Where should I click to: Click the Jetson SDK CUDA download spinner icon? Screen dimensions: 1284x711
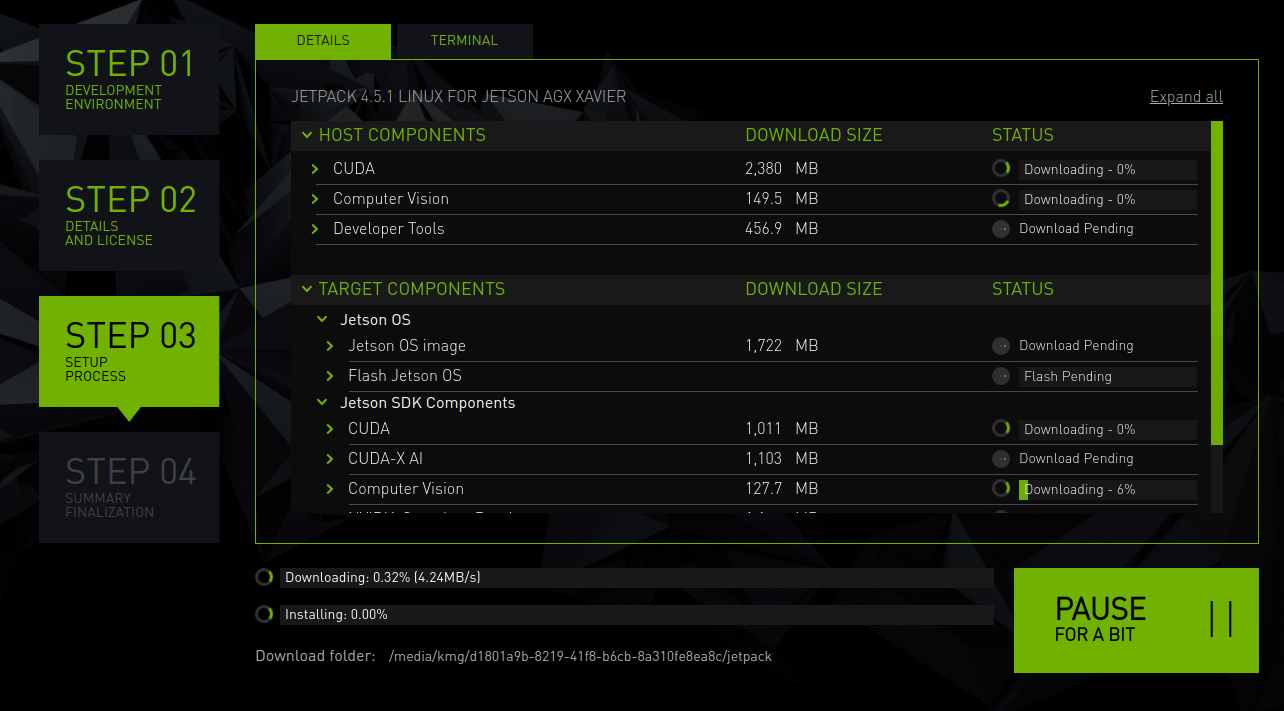[1001, 429]
